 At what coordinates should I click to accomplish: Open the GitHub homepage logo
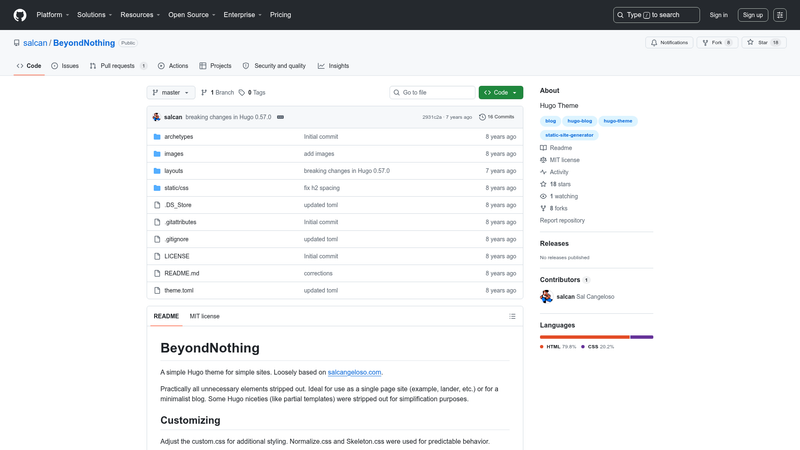point(20,15)
